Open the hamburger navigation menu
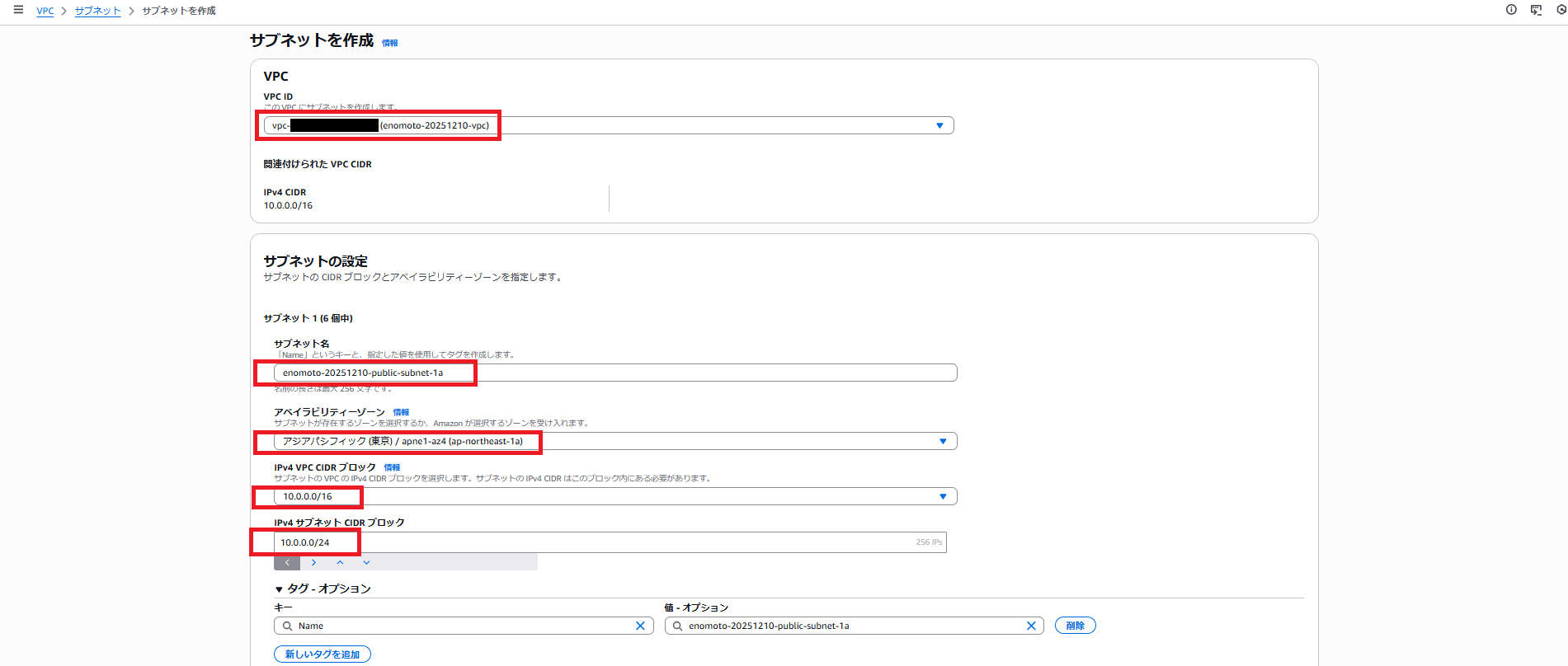 click(x=18, y=10)
